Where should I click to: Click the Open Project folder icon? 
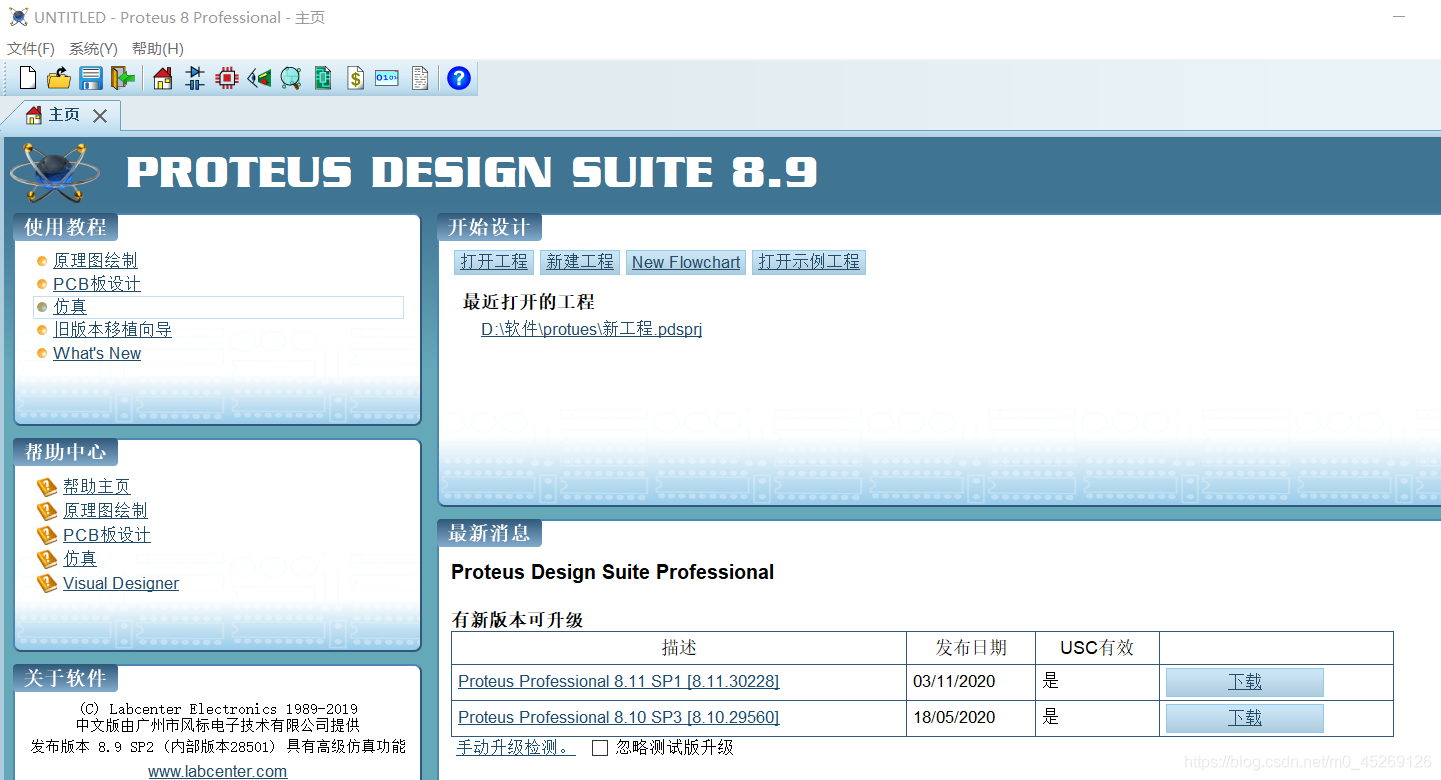tap(59, 77)
